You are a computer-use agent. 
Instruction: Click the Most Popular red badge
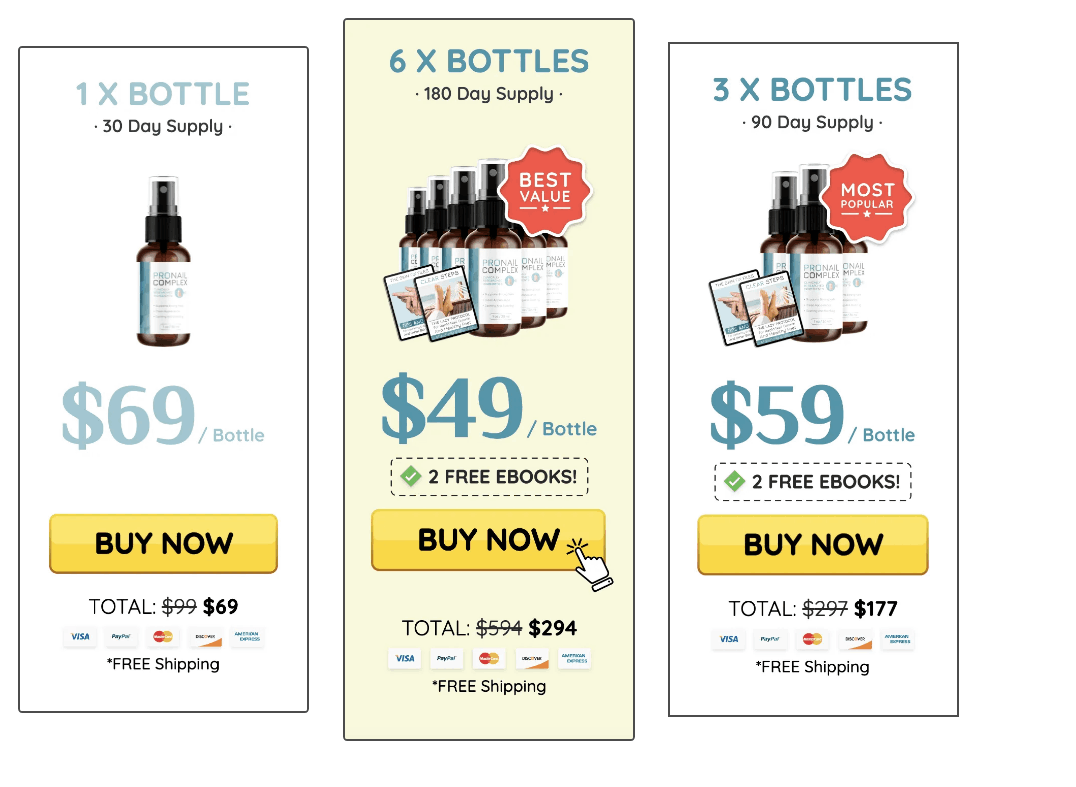pos(867,198)
